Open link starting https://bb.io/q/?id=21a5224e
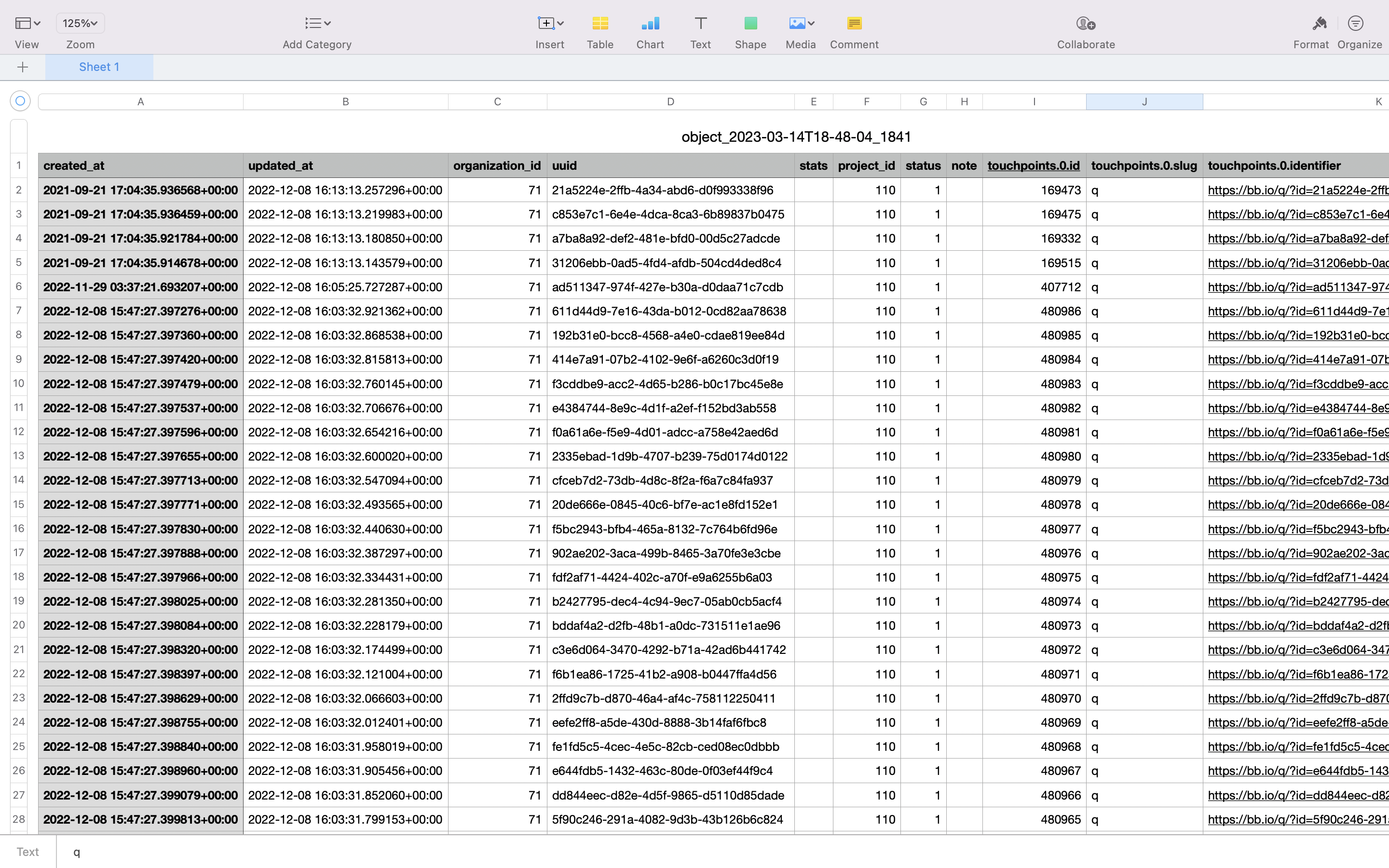The image size is (1389, 868). pos(1297,190)
